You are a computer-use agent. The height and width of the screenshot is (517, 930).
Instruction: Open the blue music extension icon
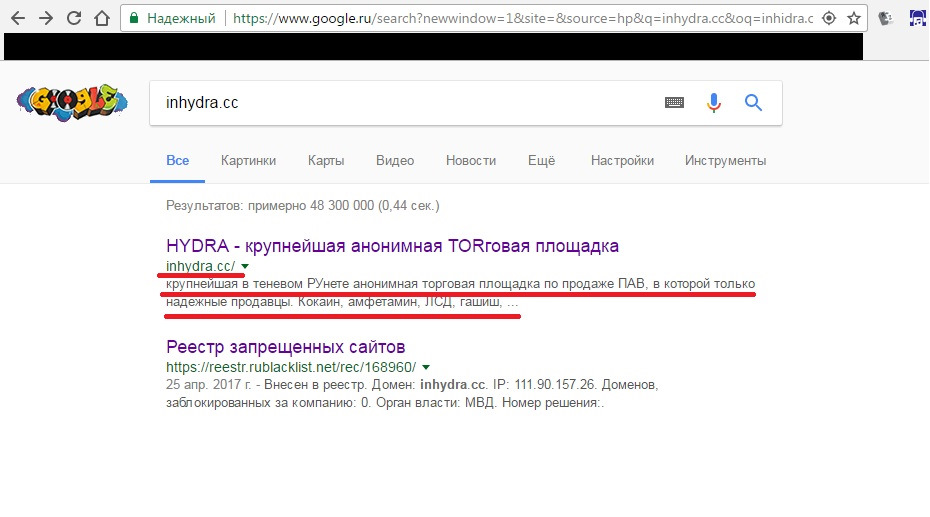[918, 18]
